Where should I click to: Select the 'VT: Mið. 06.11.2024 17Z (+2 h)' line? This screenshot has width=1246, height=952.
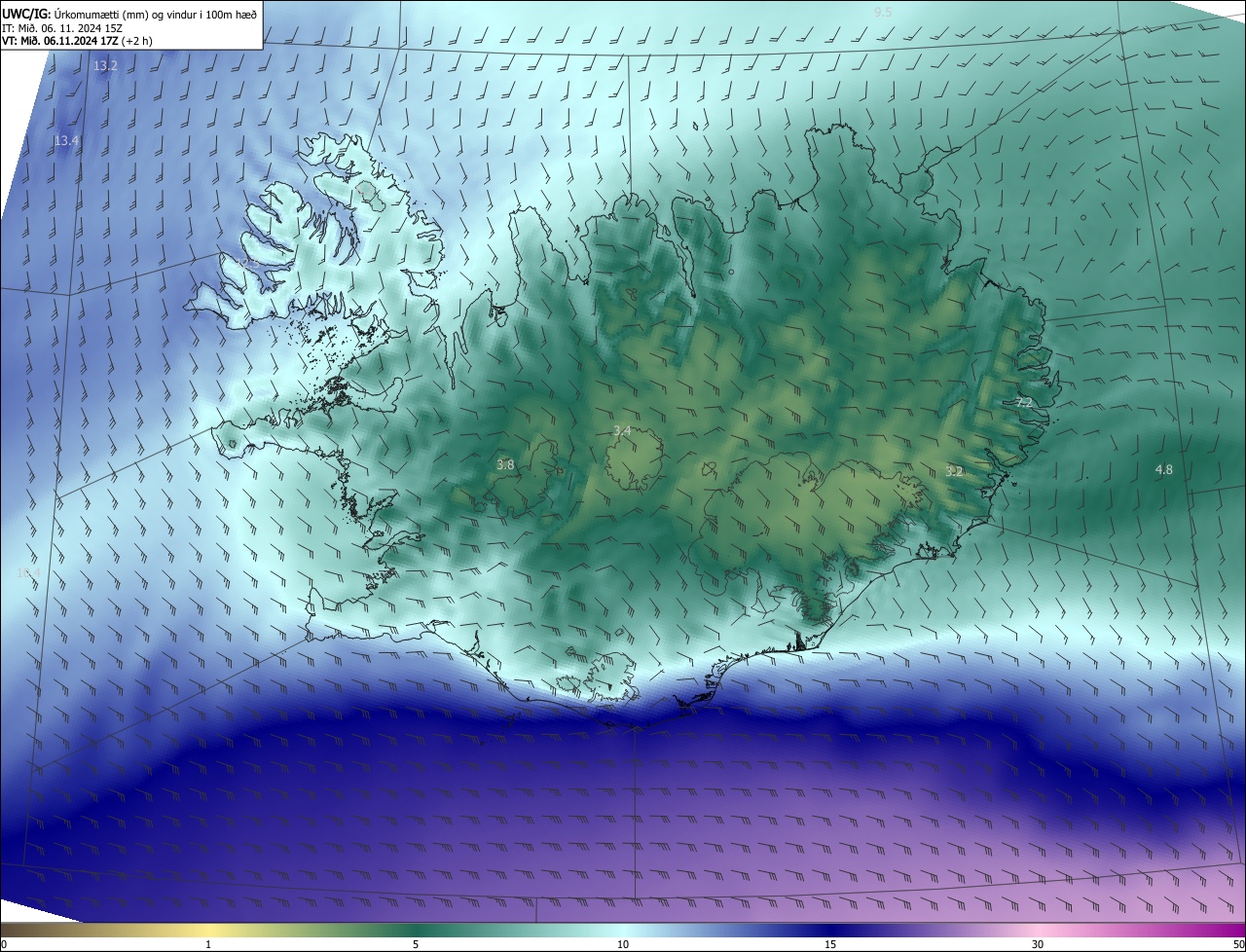click(x=77, y=41)
